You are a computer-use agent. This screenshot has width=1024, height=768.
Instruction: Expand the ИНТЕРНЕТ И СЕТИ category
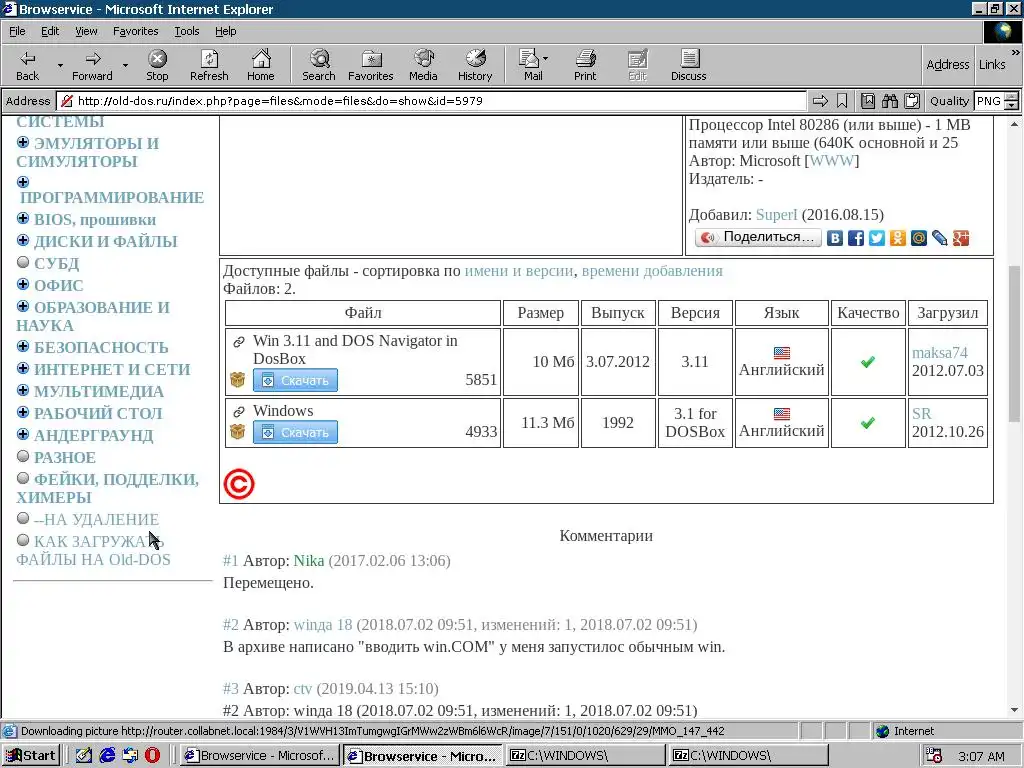pos(23,368)
